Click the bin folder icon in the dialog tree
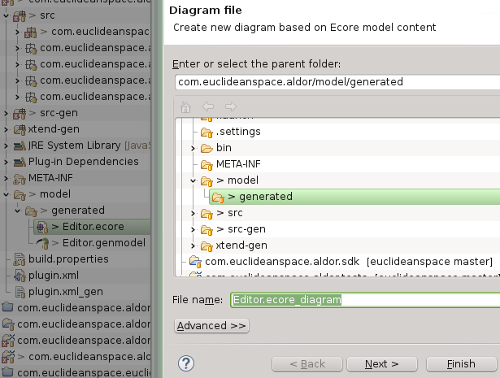 207,148
